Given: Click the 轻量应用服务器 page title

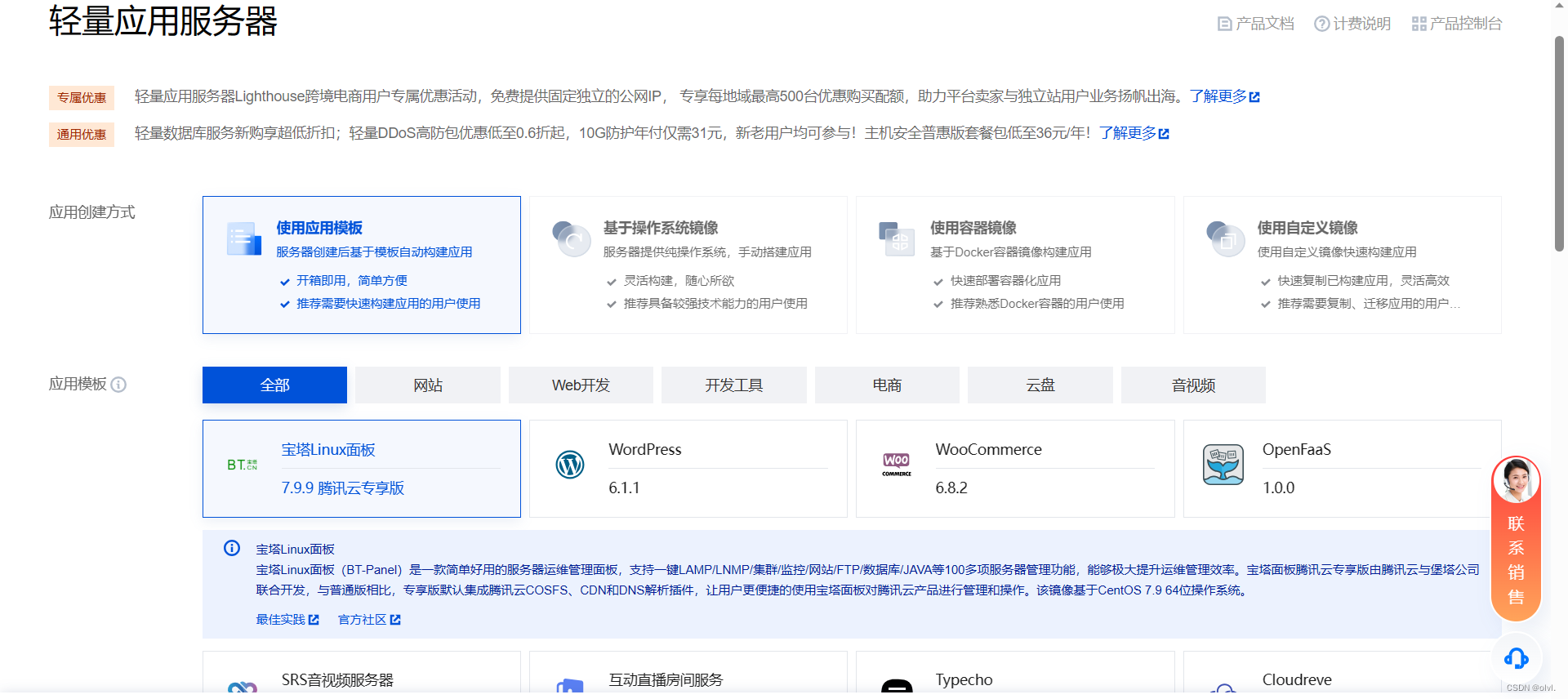Looking at the screenshot, I should tap(163, 20).
